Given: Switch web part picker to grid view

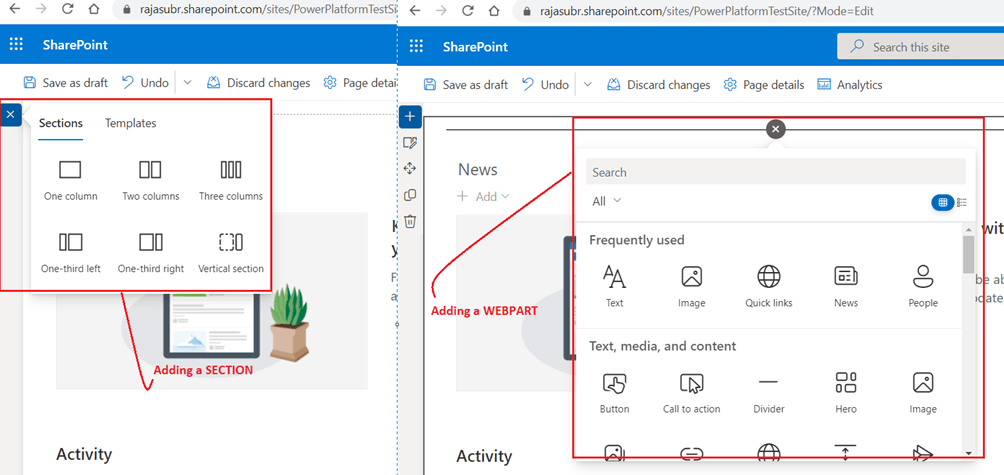Looking at the screenshot, I should [x=941, y=203].
